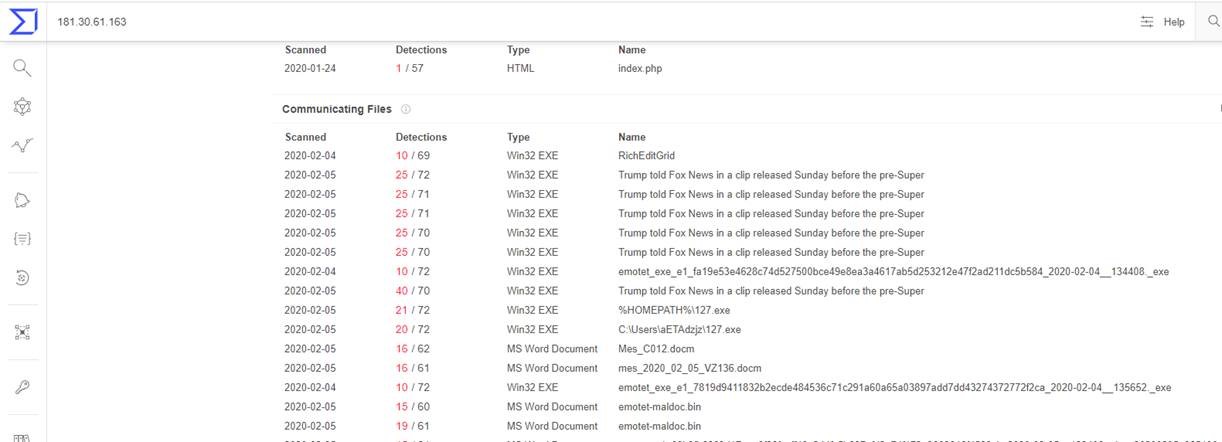The image size is (1222, 442).
Task: Open the API key icon in sidebar
Action: pos(22,387)
